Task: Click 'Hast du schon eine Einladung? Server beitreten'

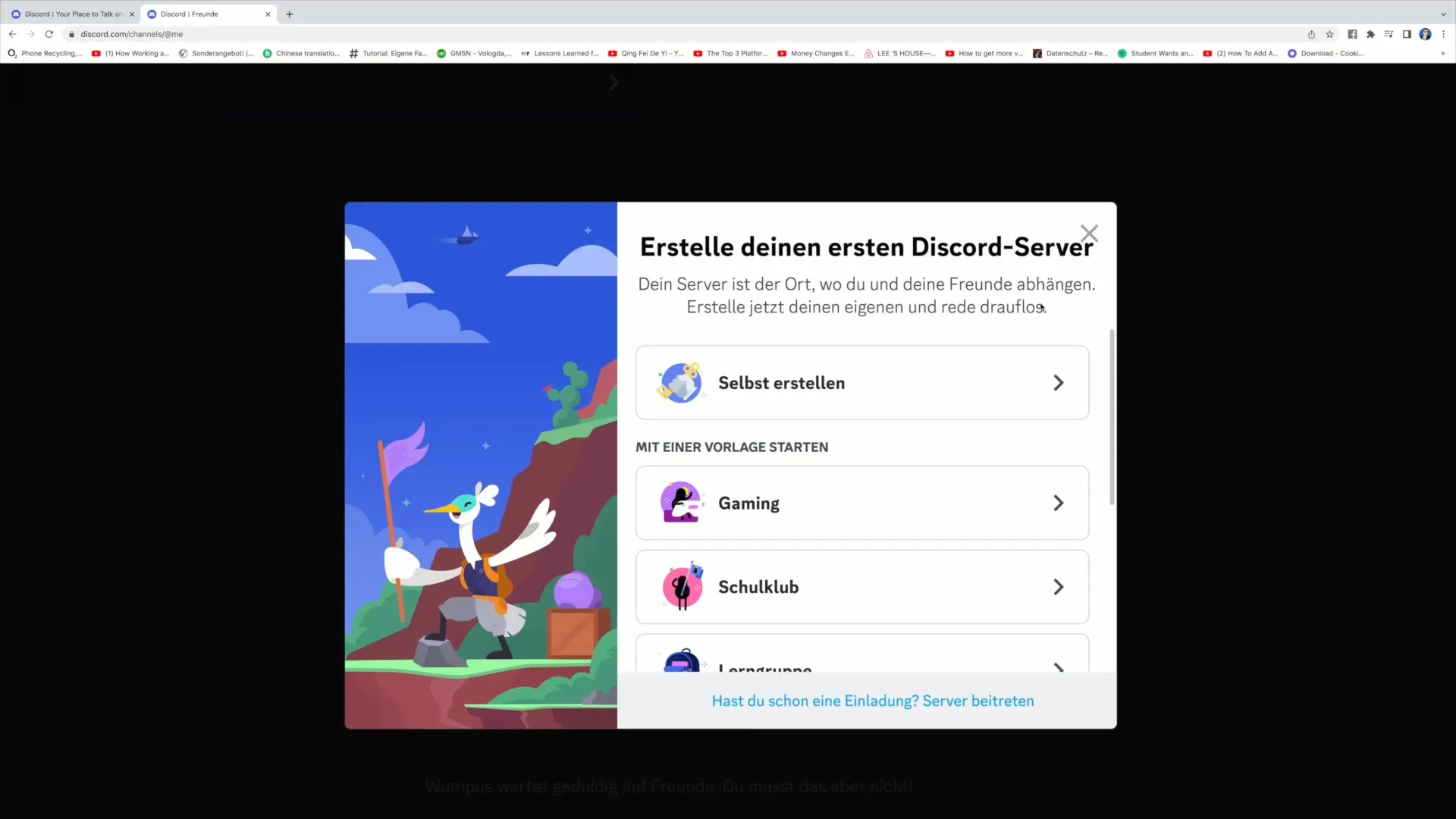Action: pos(873,700)
